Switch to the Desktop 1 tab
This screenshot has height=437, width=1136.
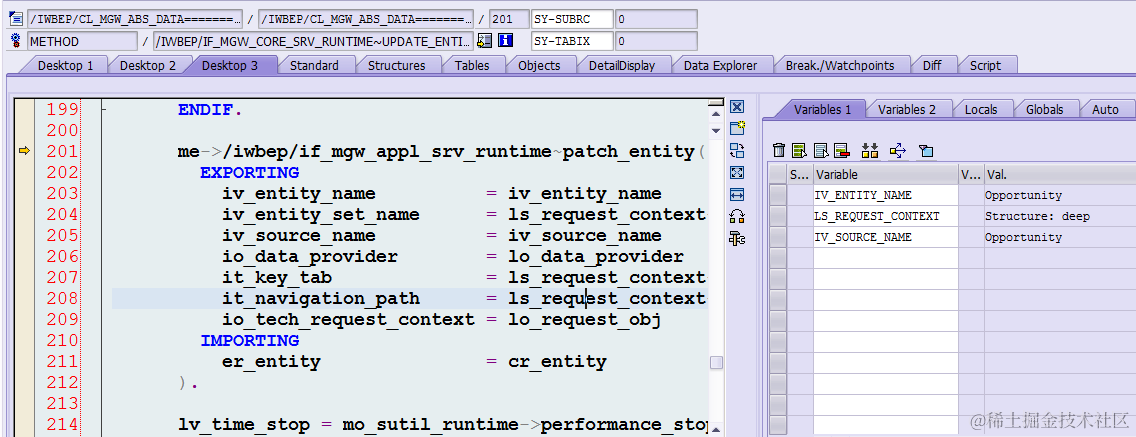[65, 65]
